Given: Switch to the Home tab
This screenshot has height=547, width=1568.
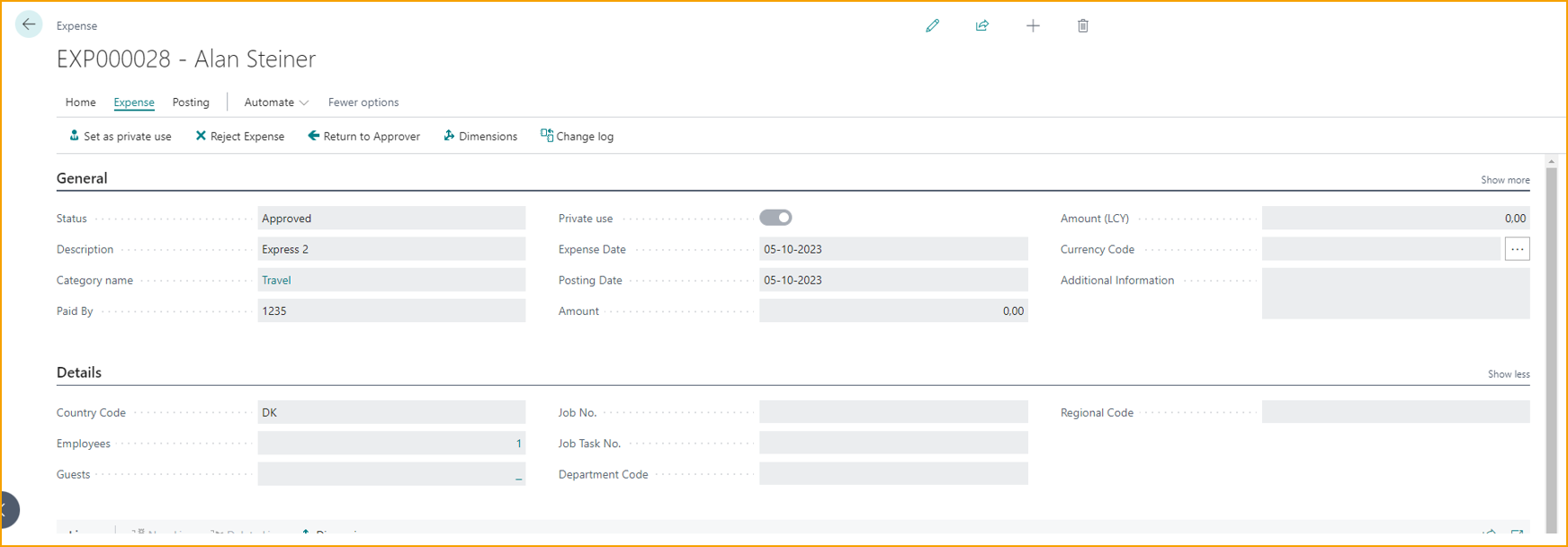Looking at the screenshot, I should [x=80, y=103].
